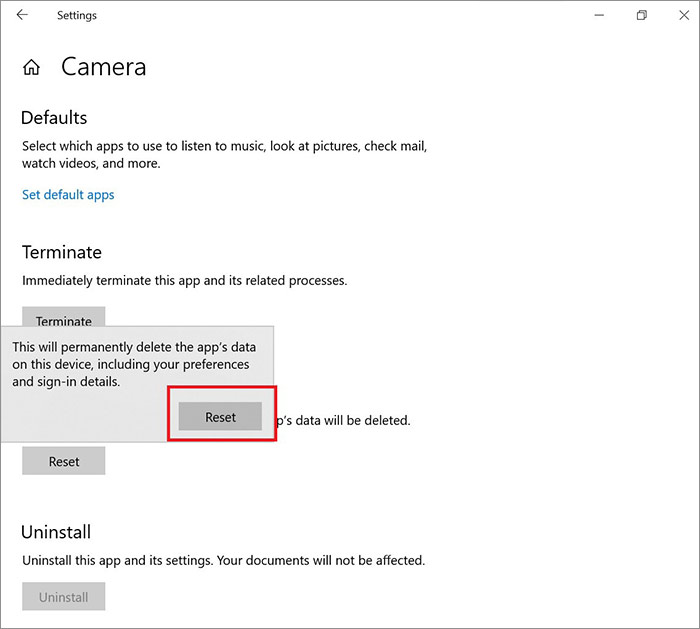Click 'Uninstall this app and its settings' text

pyautogui.click(x=223, y=561)
